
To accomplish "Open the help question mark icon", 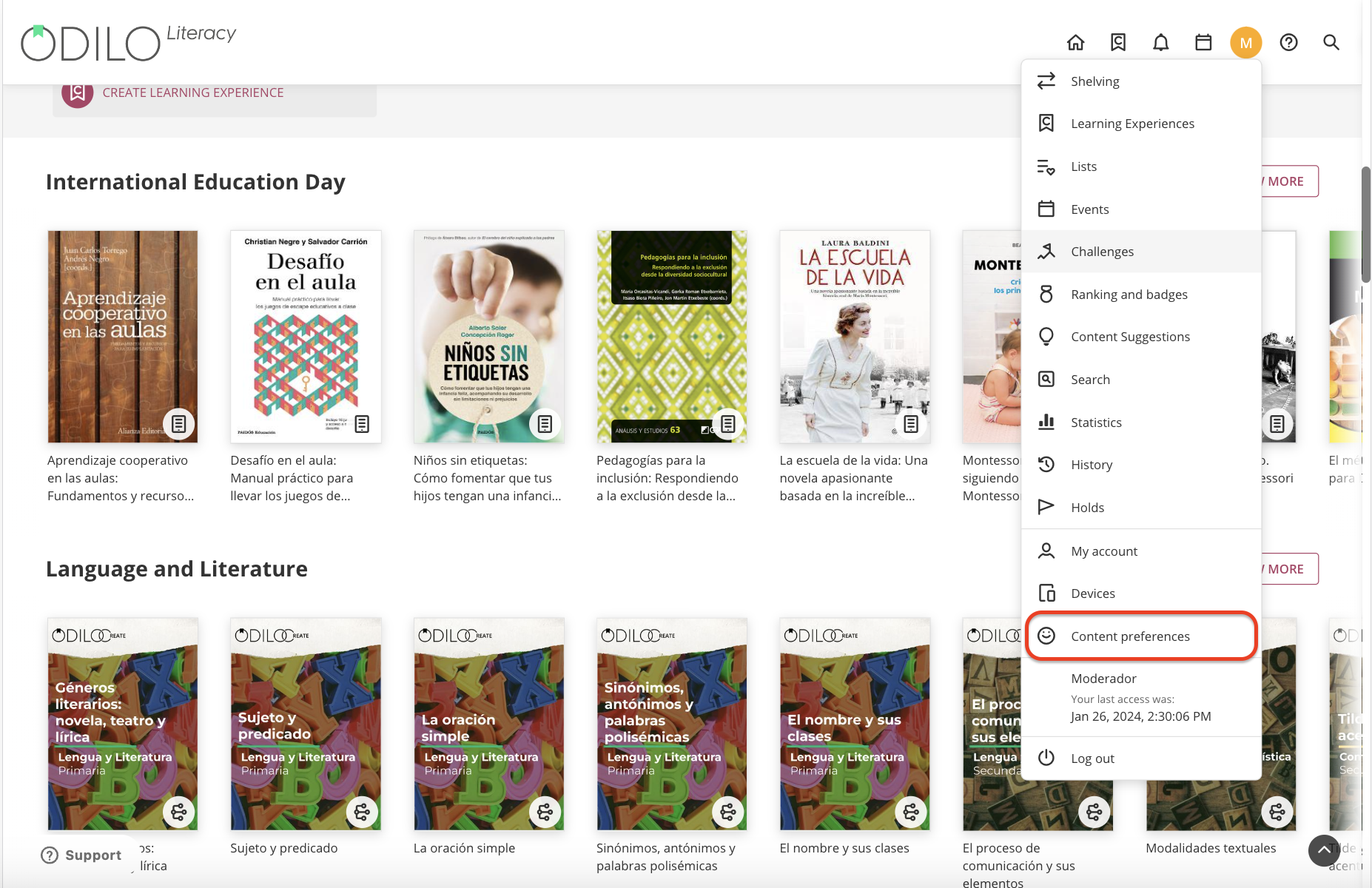I will [1289, 43].
